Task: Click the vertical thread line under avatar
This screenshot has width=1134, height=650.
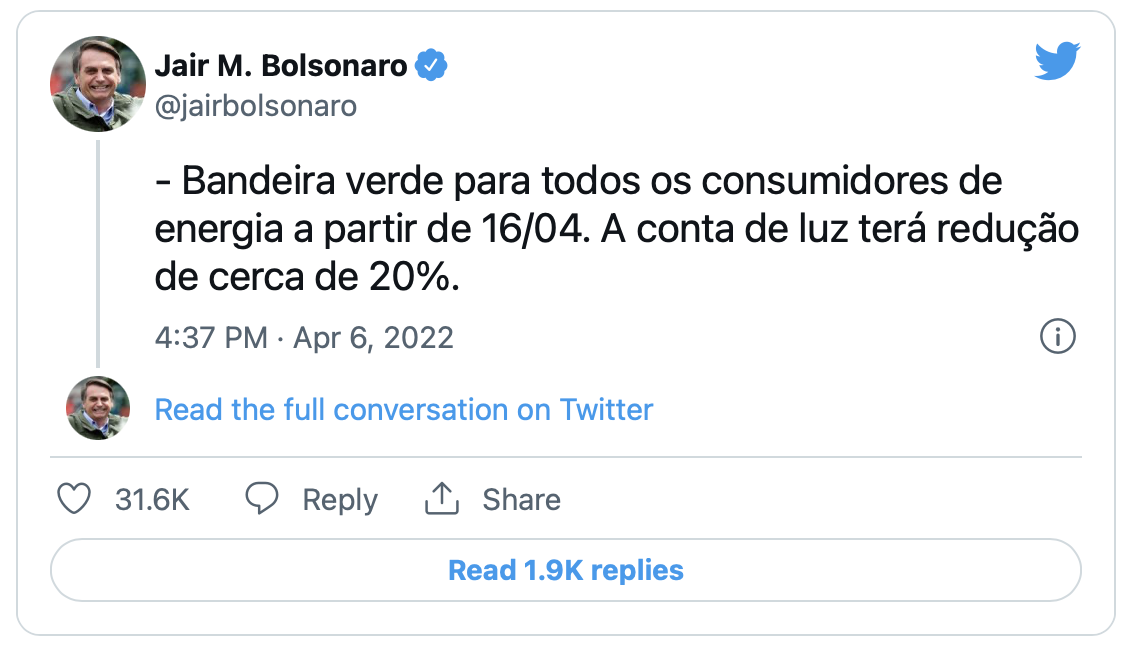Action: click(98, 252)
